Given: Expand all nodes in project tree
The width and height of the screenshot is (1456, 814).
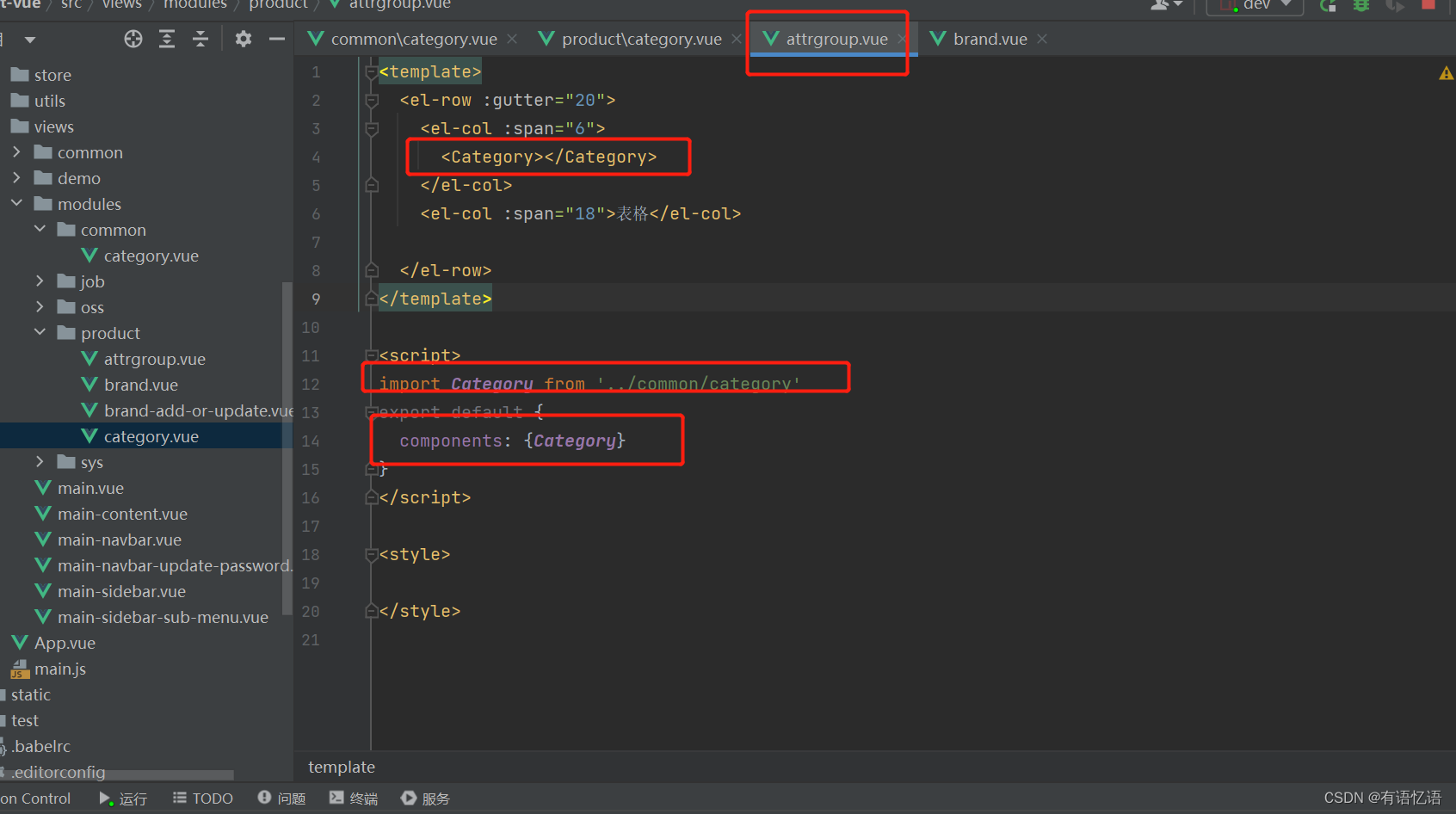Looking at the screenshot, I should pyautogui.click(x=167, y=39).
